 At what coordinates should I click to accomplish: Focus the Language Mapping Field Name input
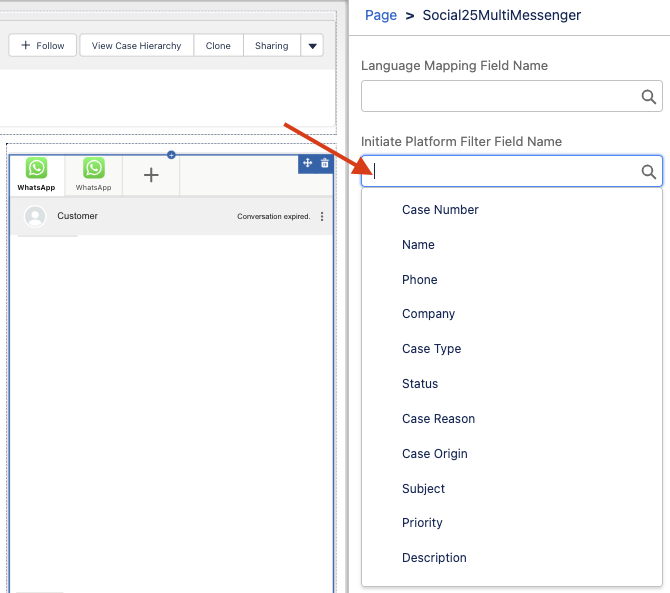(500, 97)
